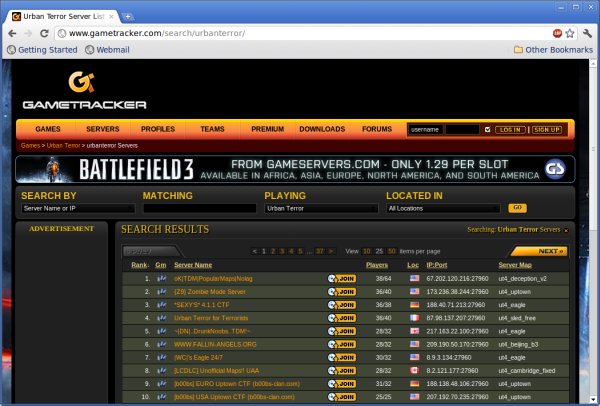This screenshot has height=406, width=600.
Task: View 50 items per page
Action: 391,251
